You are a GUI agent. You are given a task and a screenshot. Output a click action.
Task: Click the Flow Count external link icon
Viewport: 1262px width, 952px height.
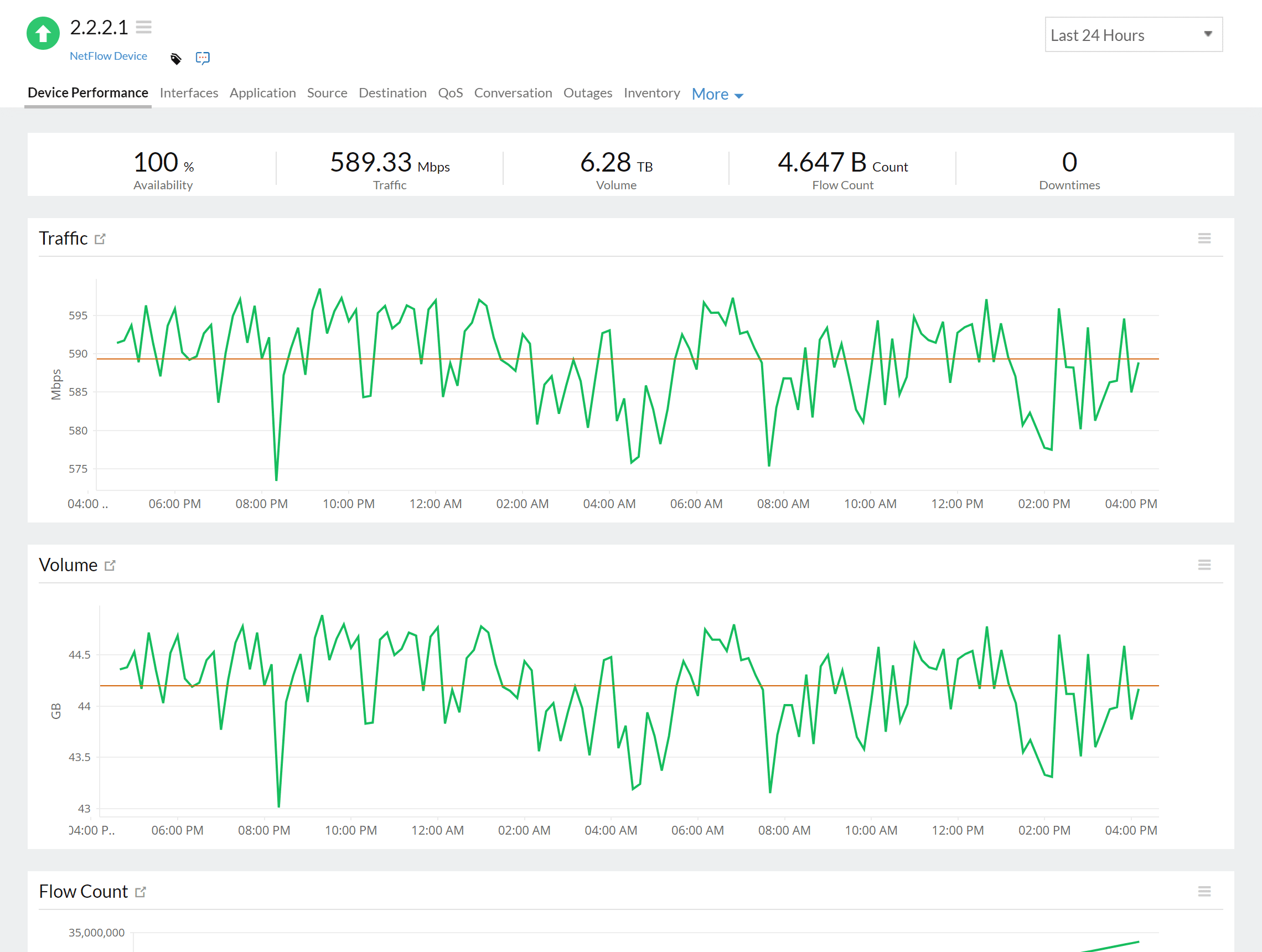pos(142,891)
